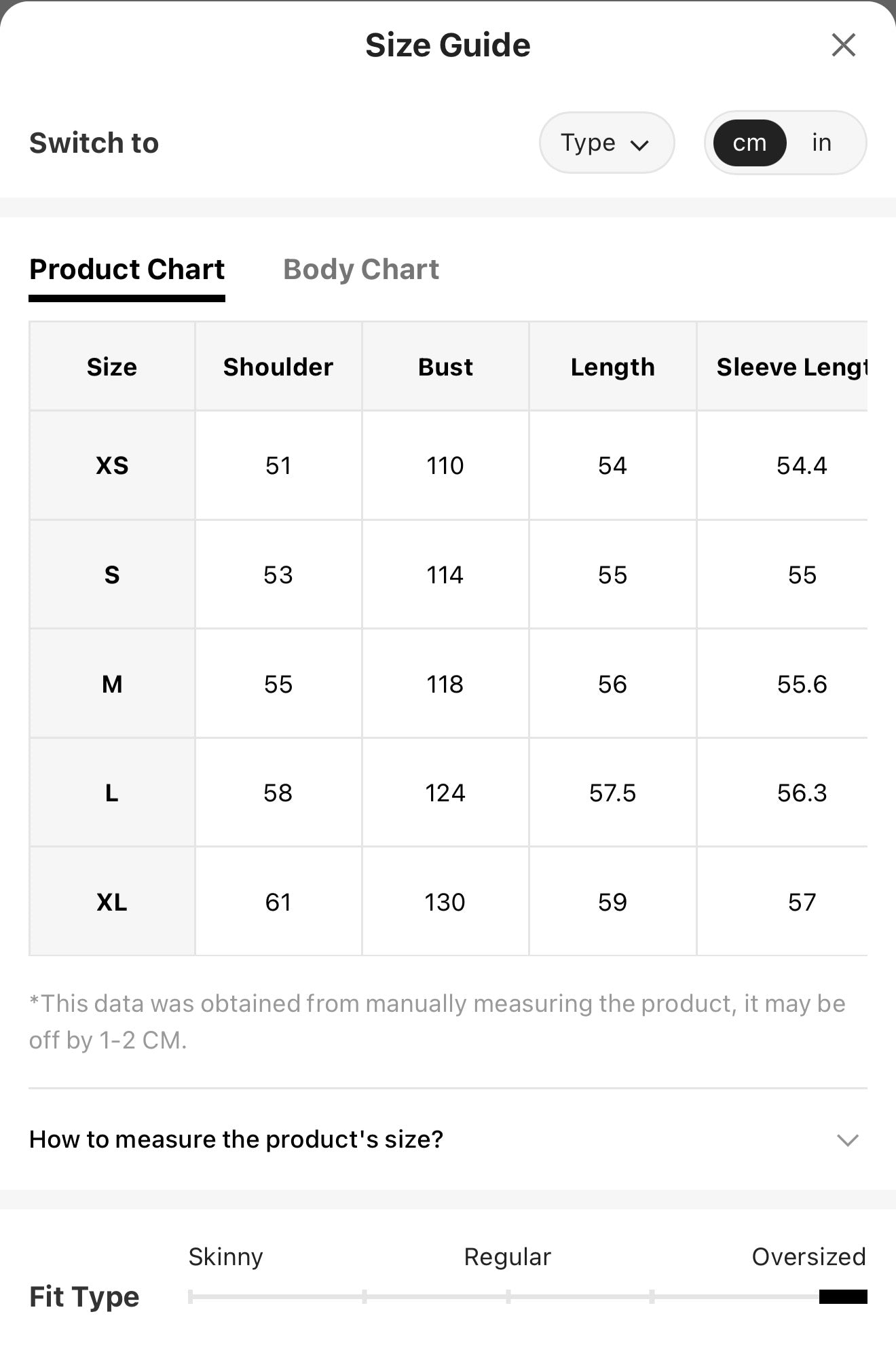Select the cm unit option

click(749, 143)
